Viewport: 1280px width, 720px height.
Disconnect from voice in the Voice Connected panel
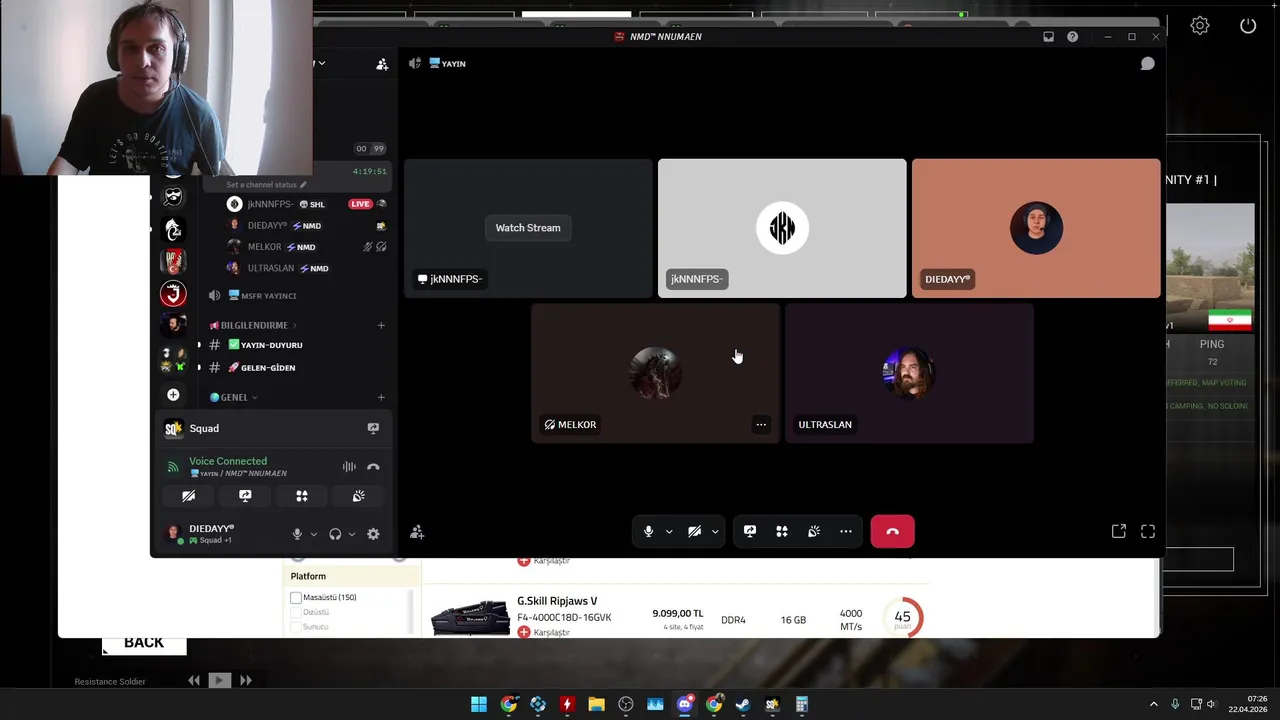373,467
